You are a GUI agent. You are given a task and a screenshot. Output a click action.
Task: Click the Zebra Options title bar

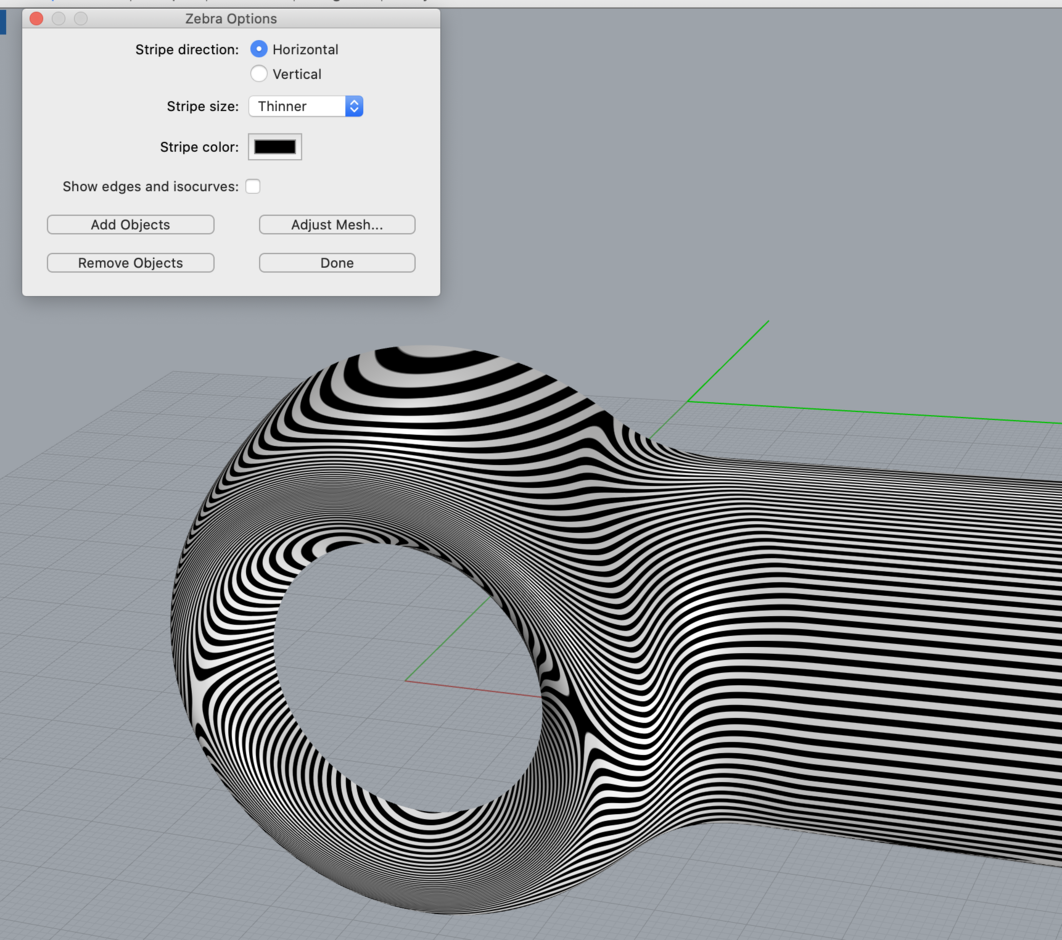click(x=230, y=18)
